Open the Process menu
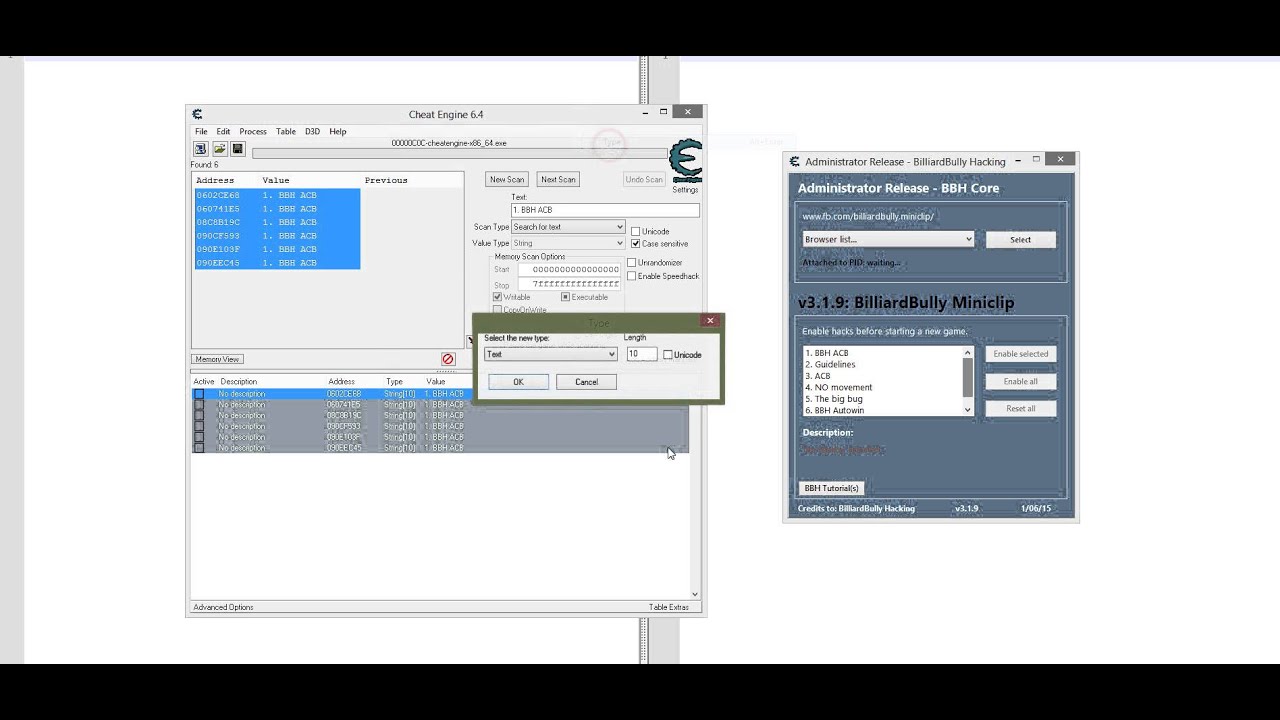1280x720 pixels. click(x=253, y=132)
